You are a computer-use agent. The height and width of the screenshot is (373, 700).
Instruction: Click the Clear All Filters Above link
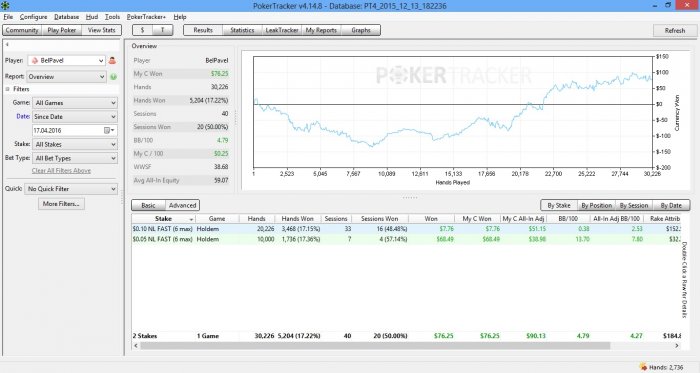61,170
